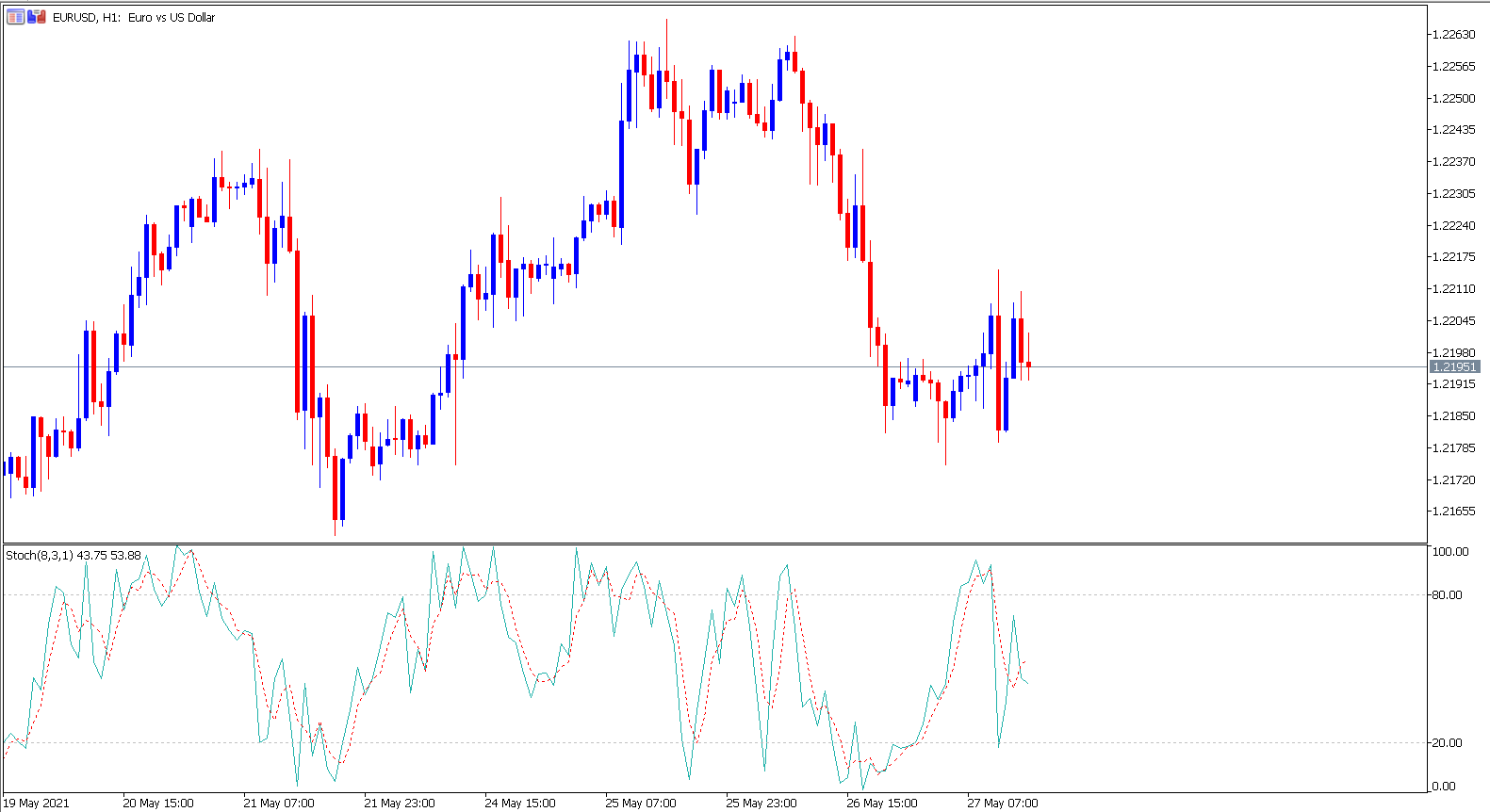Click the EURUSD, H1 chart title text
Screen dimensions: 1490x812
(134, 17)
